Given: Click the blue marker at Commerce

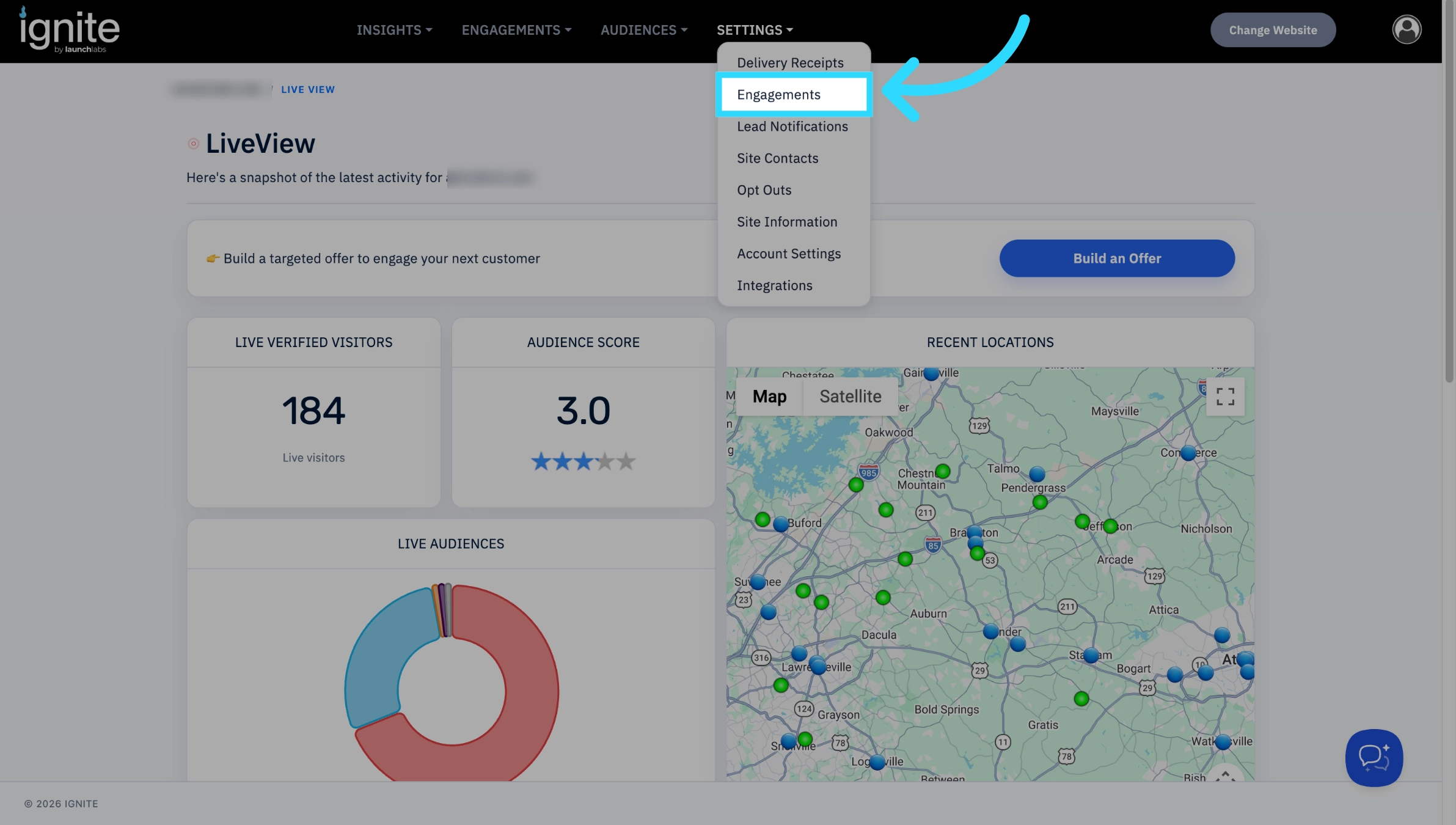Looking at the screenshot, I should 1188,453.
